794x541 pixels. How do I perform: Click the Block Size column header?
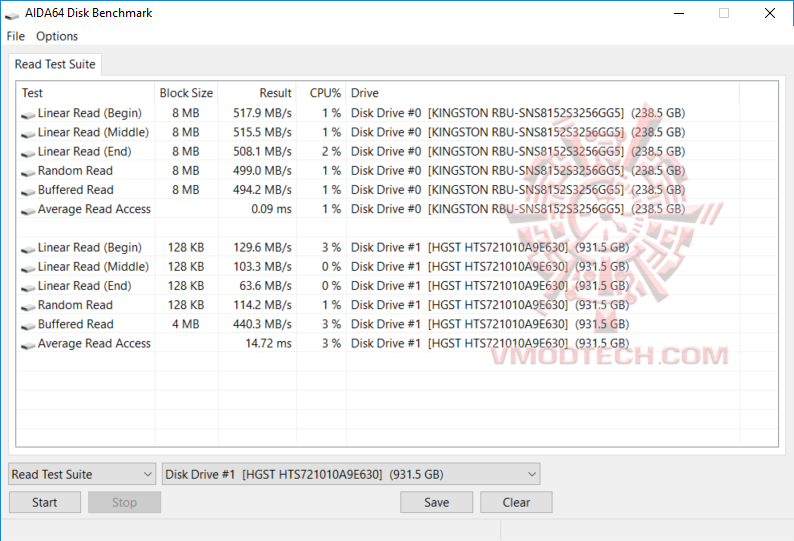(x=186, y=93)
